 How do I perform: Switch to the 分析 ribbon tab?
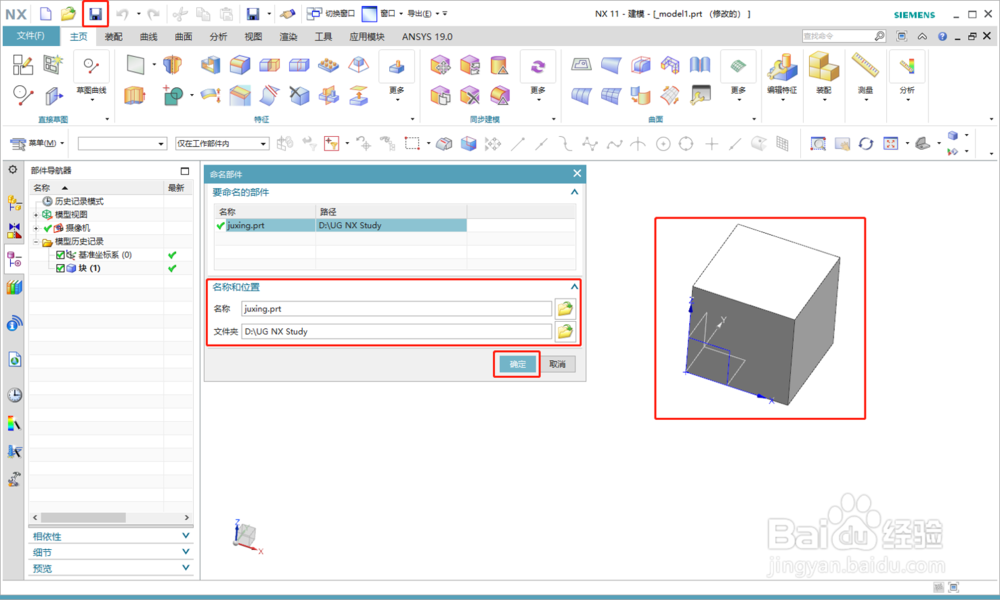point(218,37)
